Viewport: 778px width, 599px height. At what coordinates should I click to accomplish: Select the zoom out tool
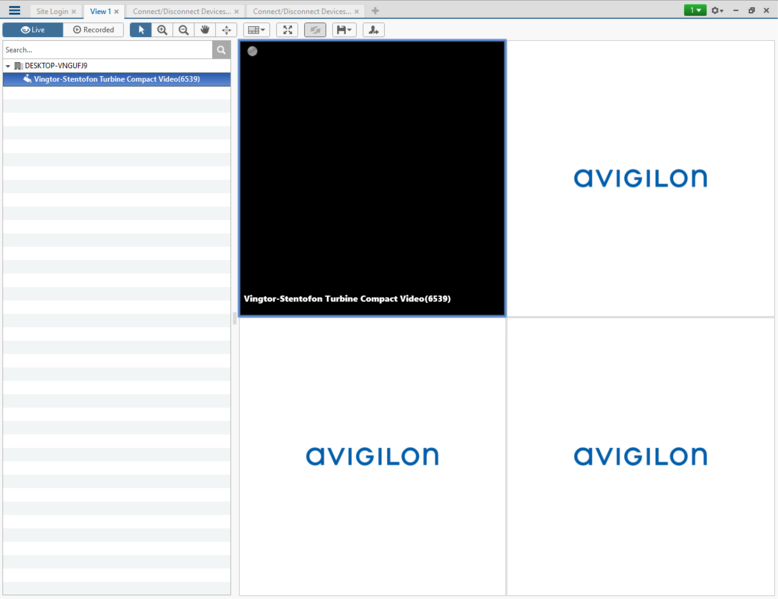click(x=184, y=30)
